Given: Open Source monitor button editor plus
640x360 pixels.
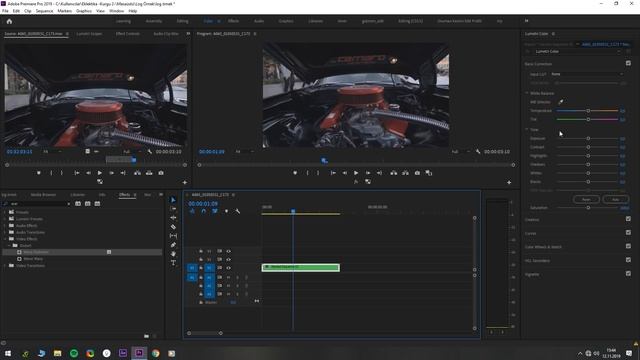Looking at the screenshot, I should [184, 182].
